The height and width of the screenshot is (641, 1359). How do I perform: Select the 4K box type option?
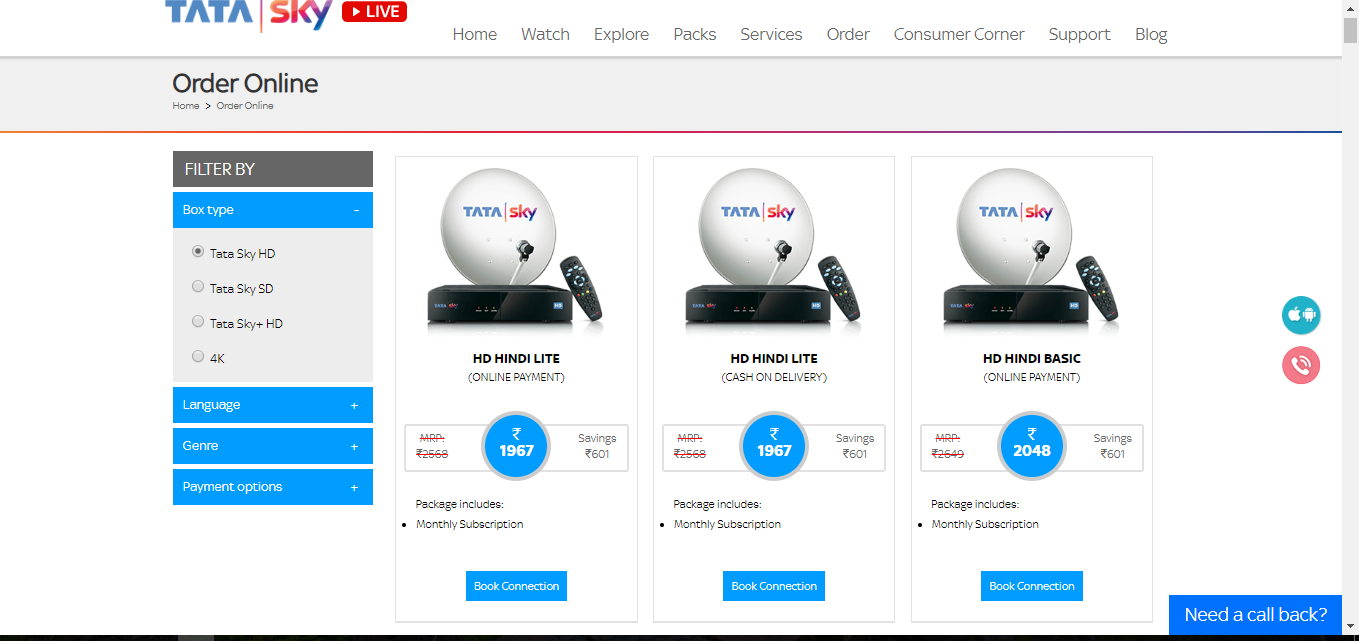[198, 356]
